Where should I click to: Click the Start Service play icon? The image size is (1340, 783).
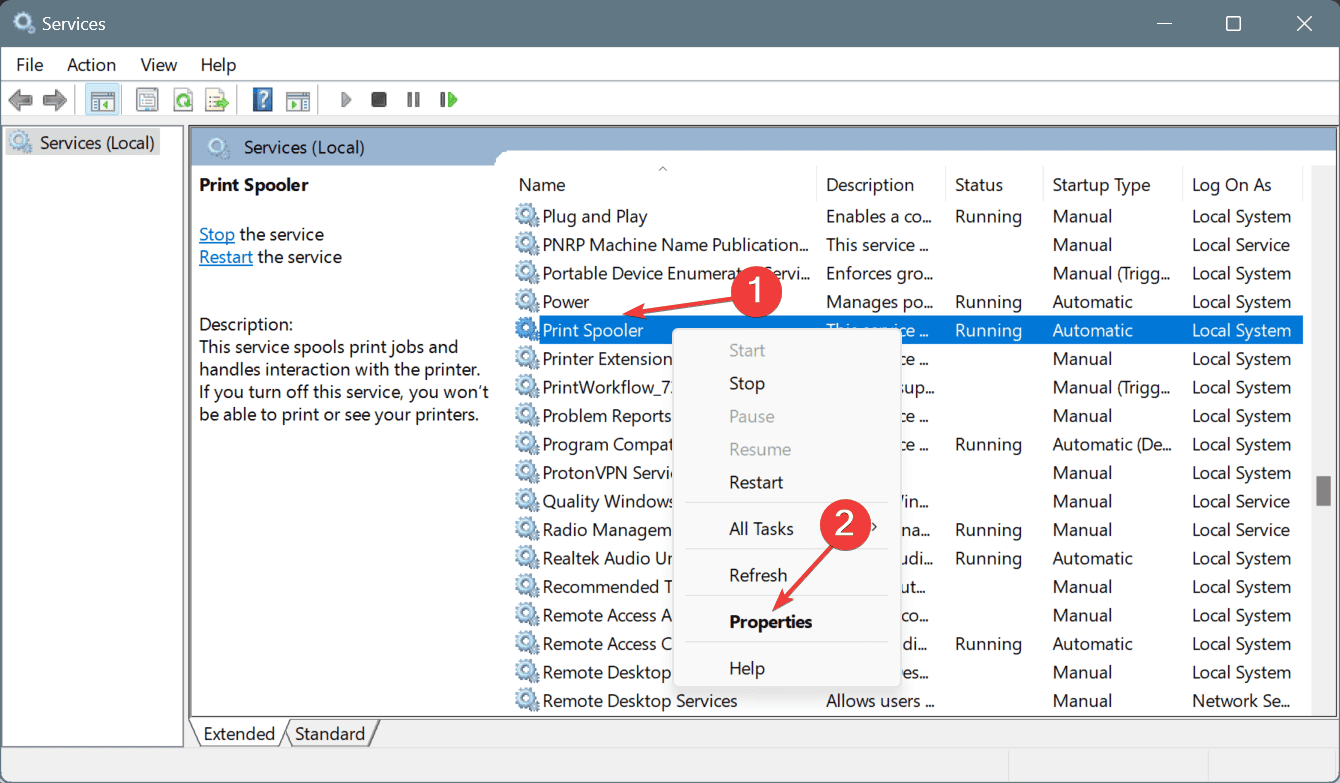point(346,100)
